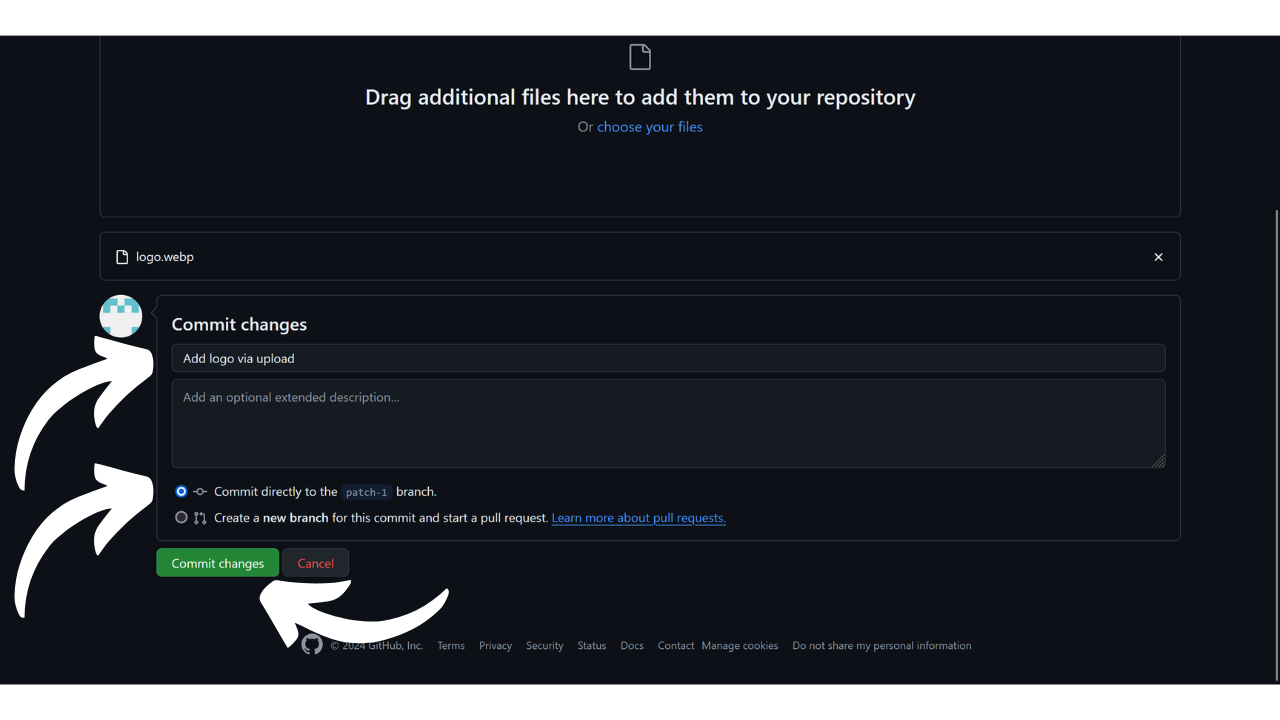The width and height of the screenshot is (1280, 720).
Task: Focus the 'Add logo via upload' commit message field
Action: coord(667,358)
